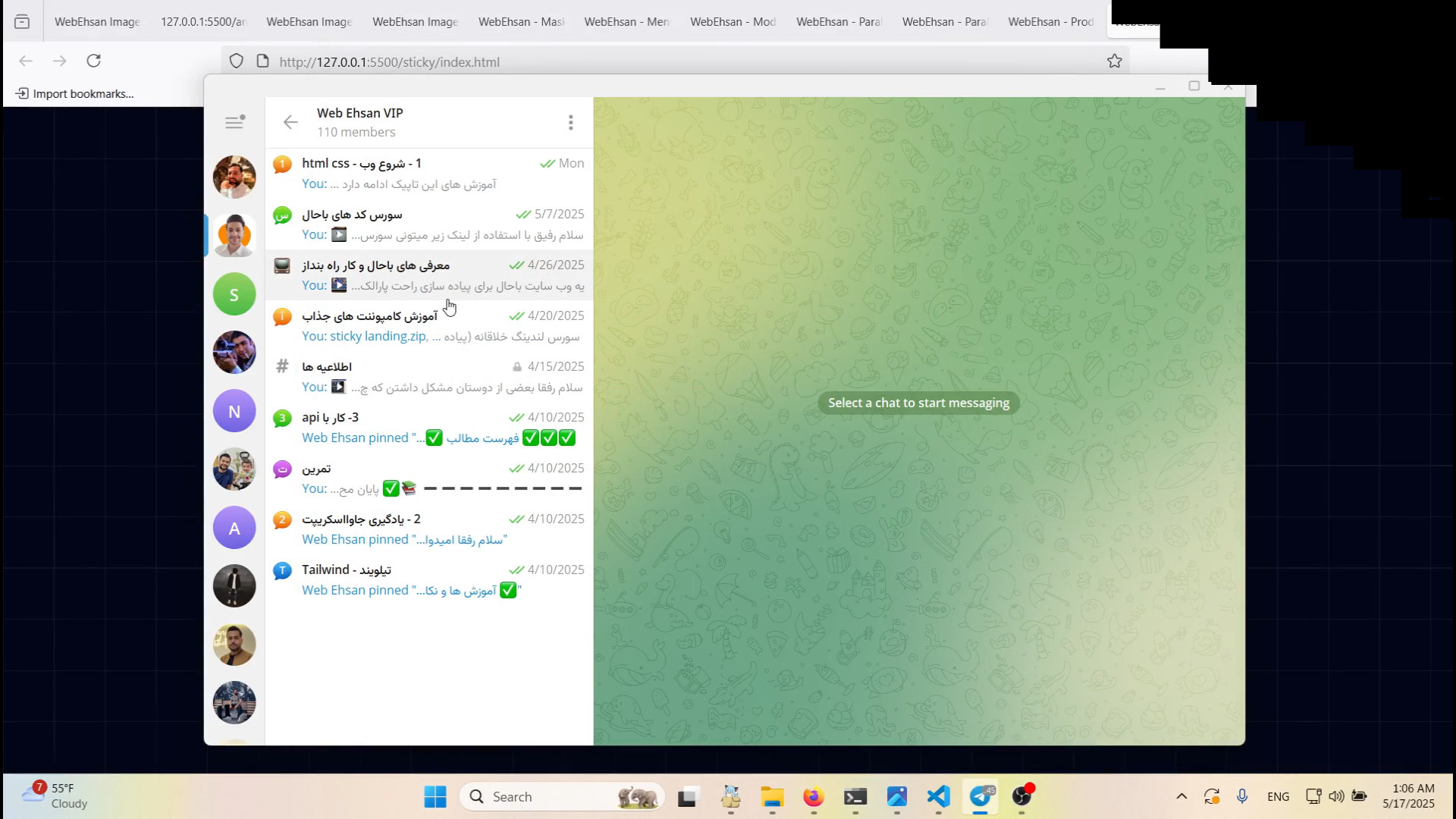Image resolution: width=1456 pixels, height=819 pixels.
Task: Reload the browser page
Action: 93,61
